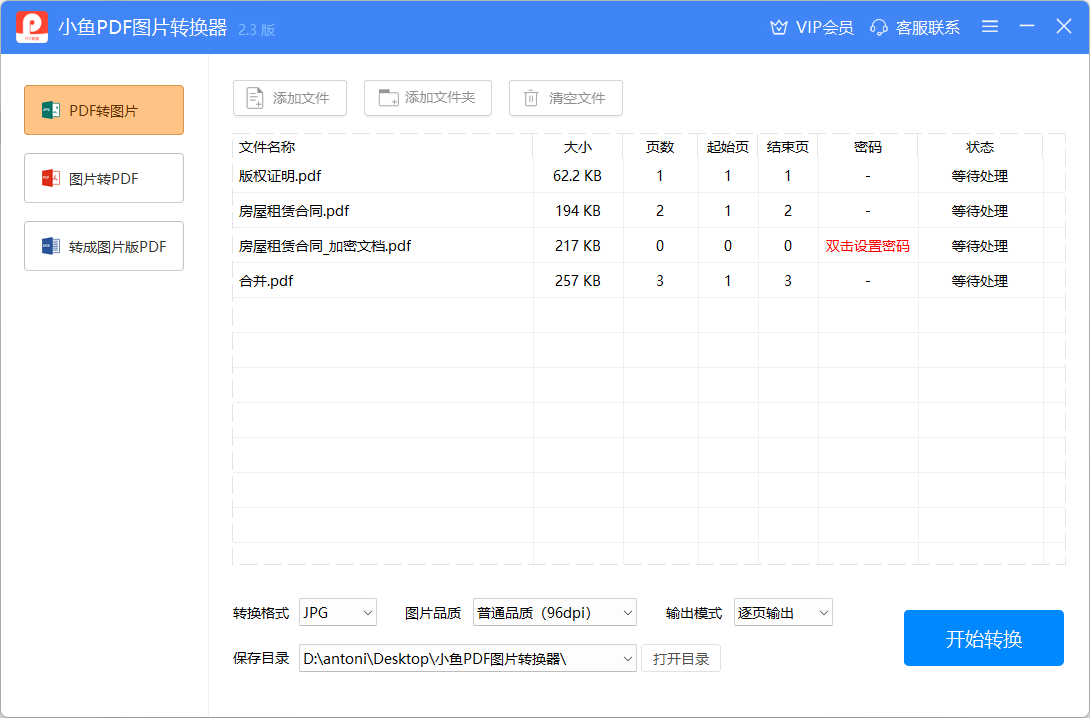Image resolution: width=1090 pixels, height=718 pixels.
Task: Click the 打开目录 button
Action: click(x=680, y=658)
